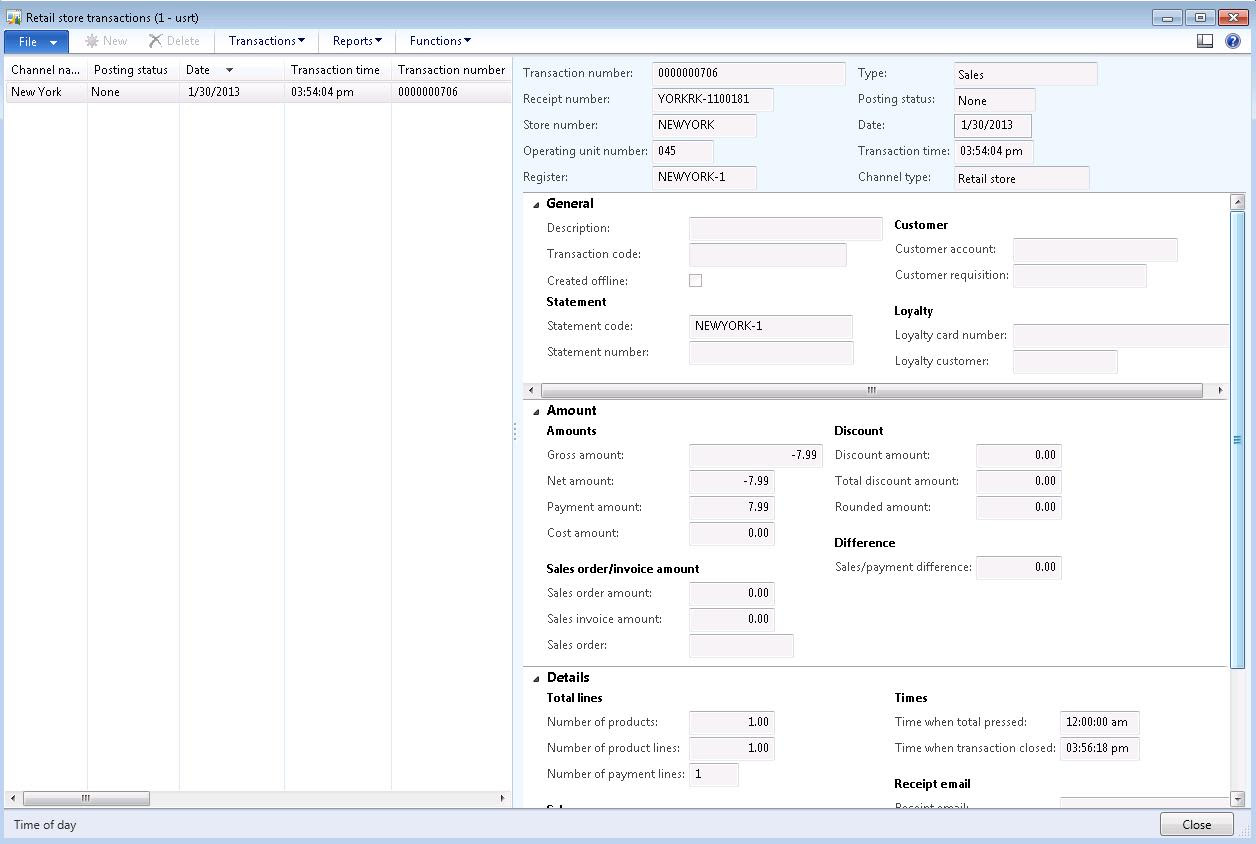Click the Statement code field
The width and height of the screenshot is (1256, 844).
(x=770, y=326)
